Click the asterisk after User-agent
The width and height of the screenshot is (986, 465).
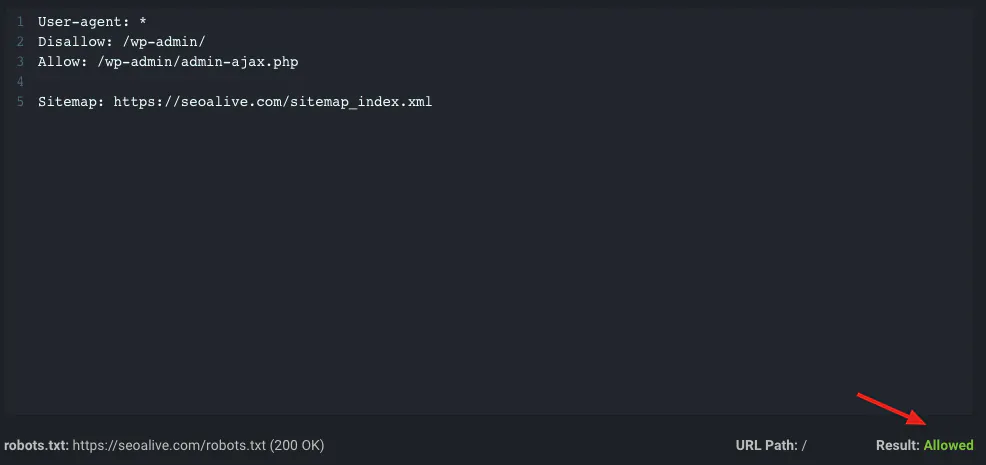[x=143, y=21]
